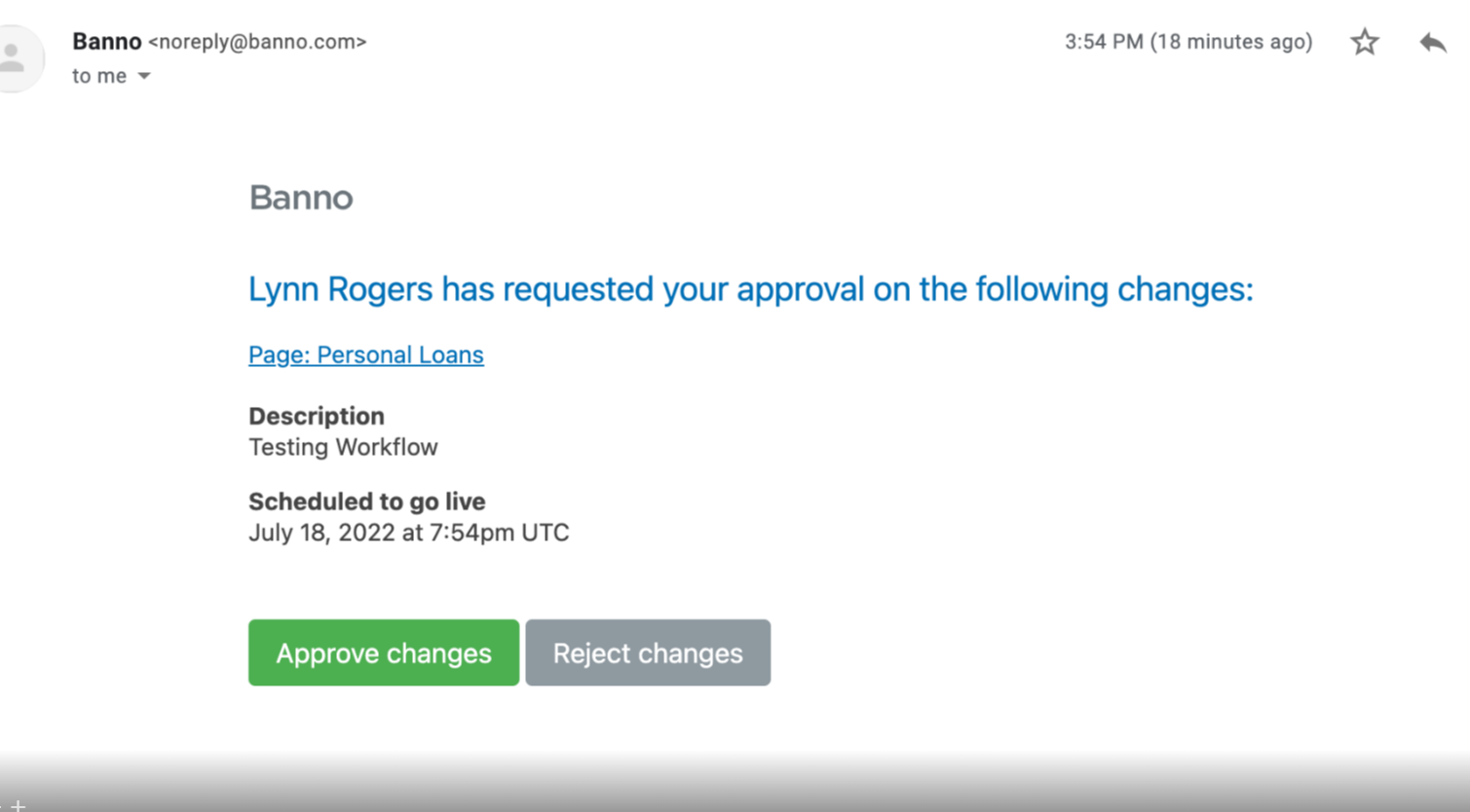Viewport: 1470px width, 812px height.
Task: Click the name Lynn Rogers in headline
Action: pyautogui.click(x=340, y=289)
